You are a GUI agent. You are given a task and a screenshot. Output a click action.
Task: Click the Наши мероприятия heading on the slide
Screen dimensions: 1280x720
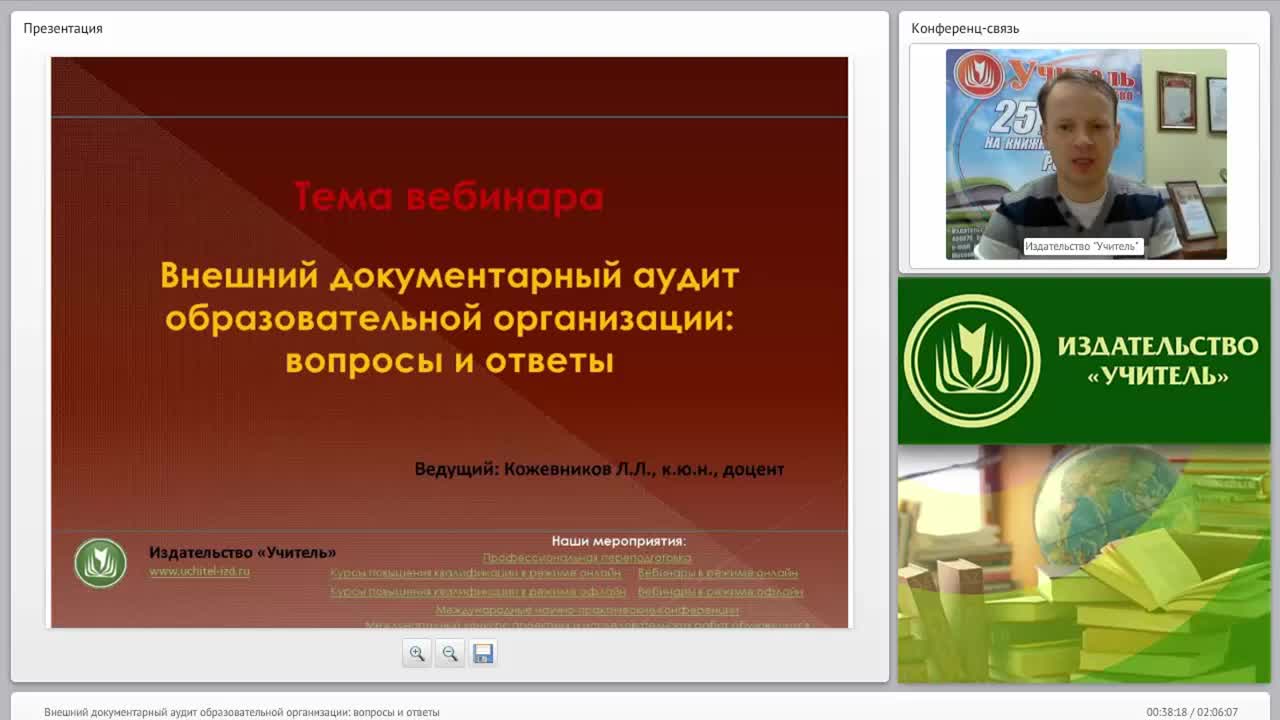[x=619, y=541]
